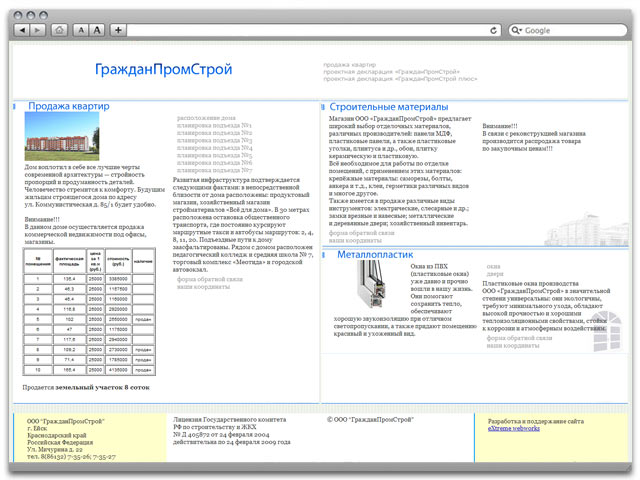Open планировка подъезда №3 link
Image resolution: width=640 pixels, height=480 pixels.
tap(214, 140)
